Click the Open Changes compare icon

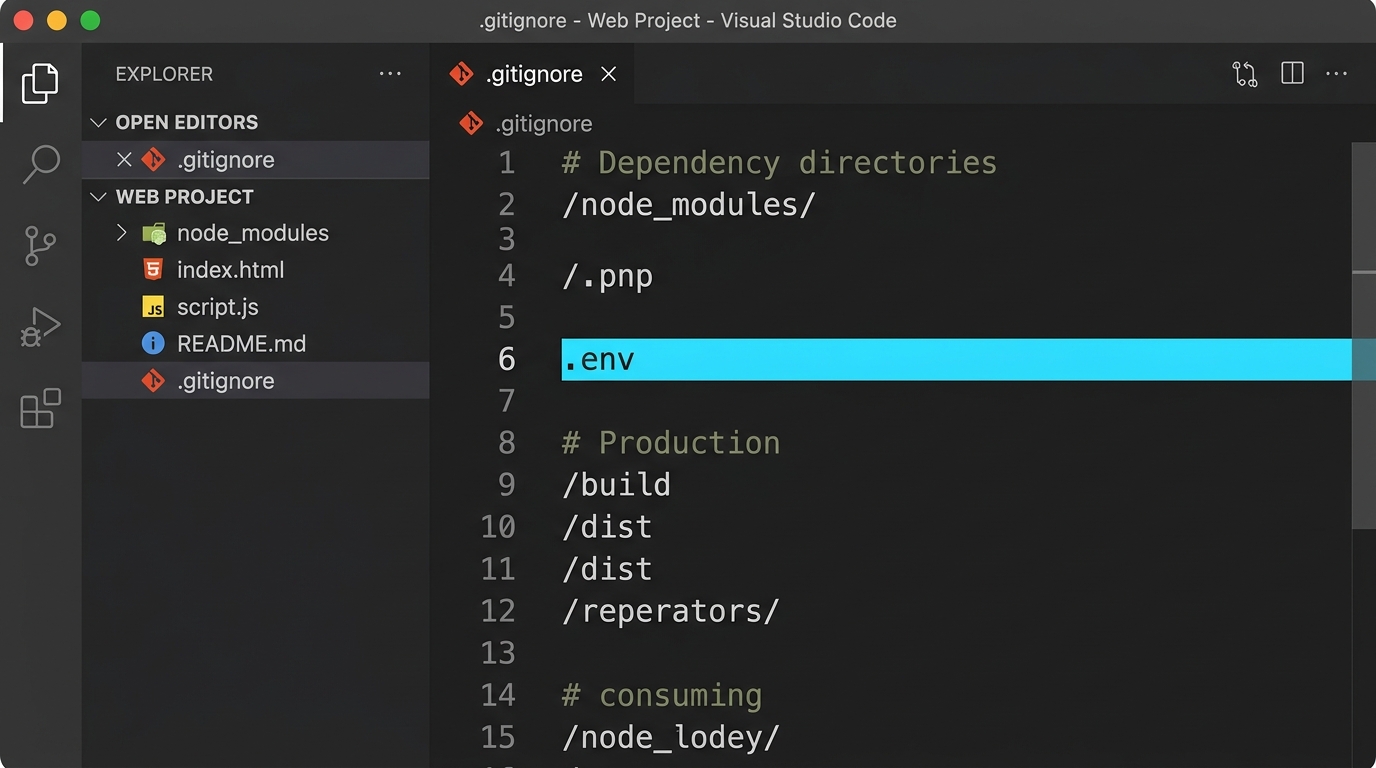click(1244, 74)
